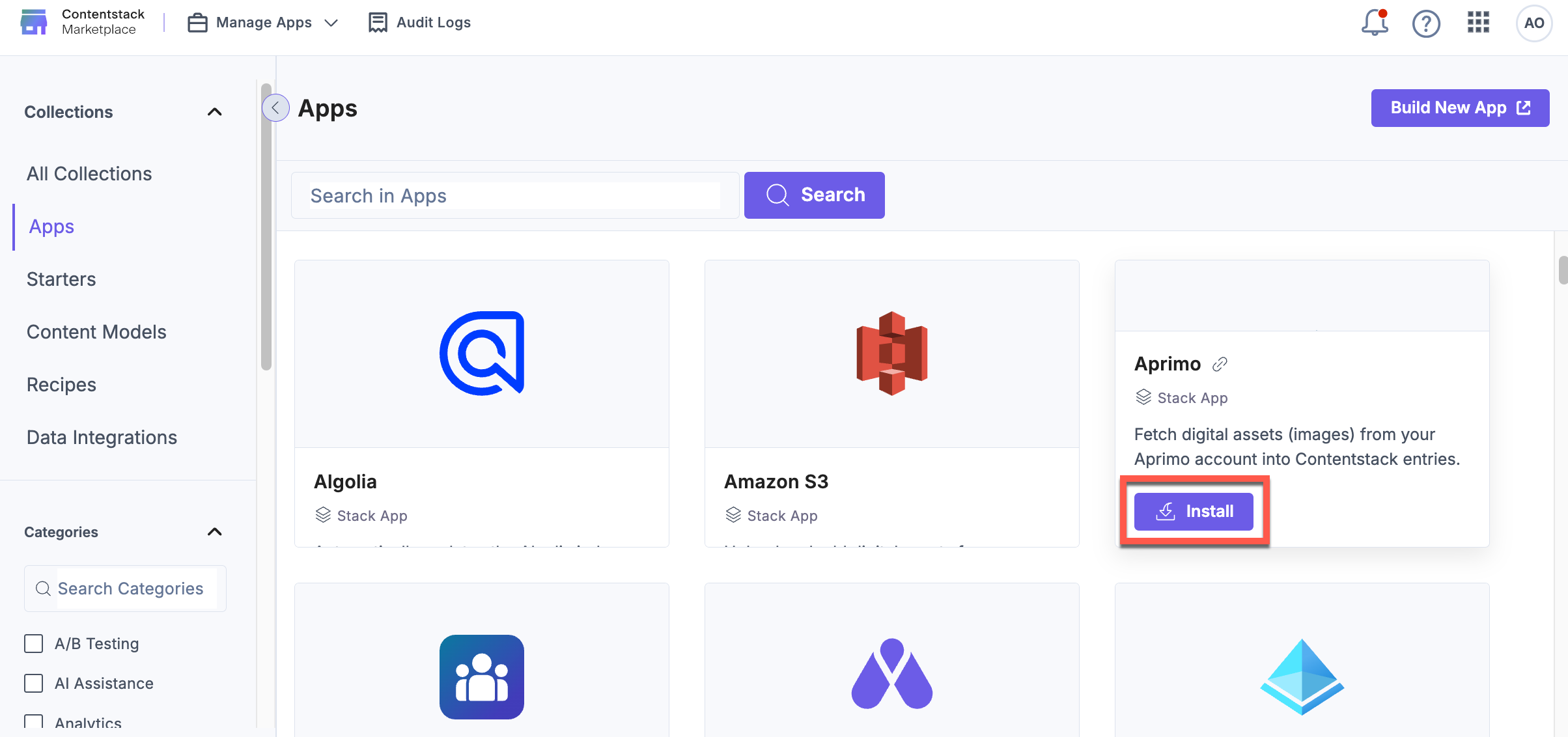Click the Algolia app title
Screen dimensions: 1568x737
[x=345, y=482]
